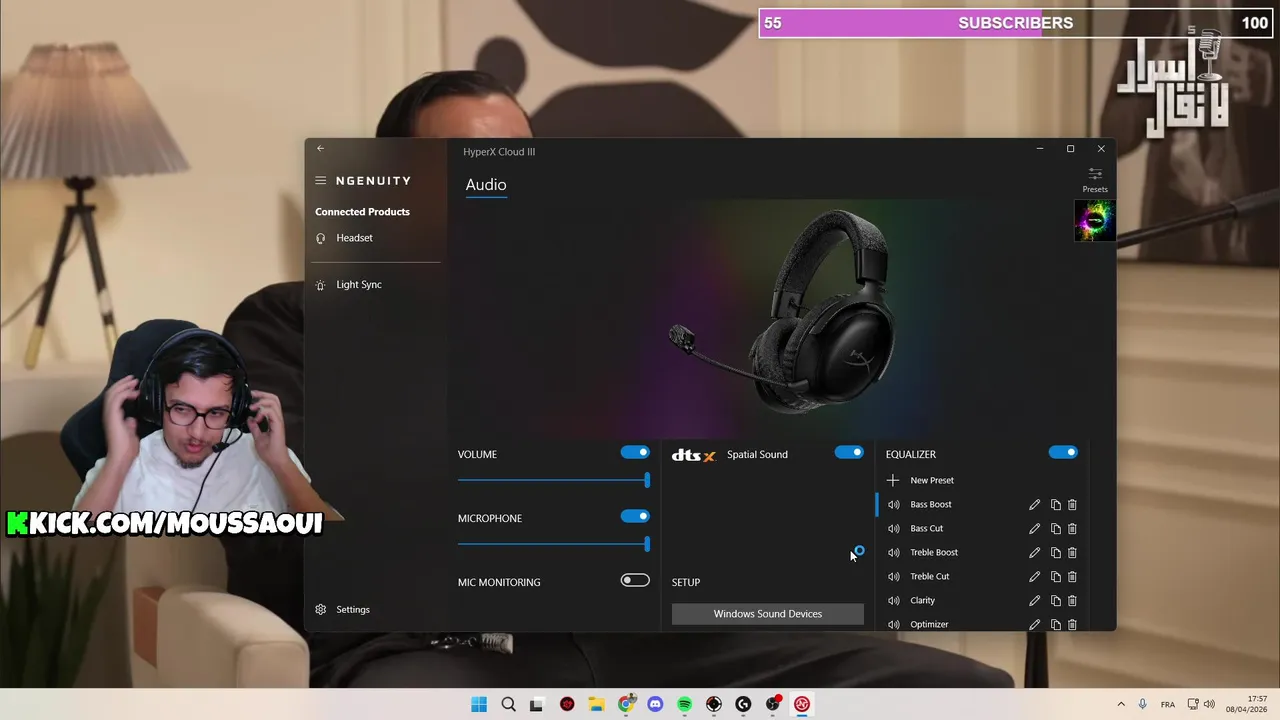Image resolution: width=1280 pixels, height=720 pixels.
Task: Click the tray microphone icon
Action: pyautogui.click(x=1143, y=704)
